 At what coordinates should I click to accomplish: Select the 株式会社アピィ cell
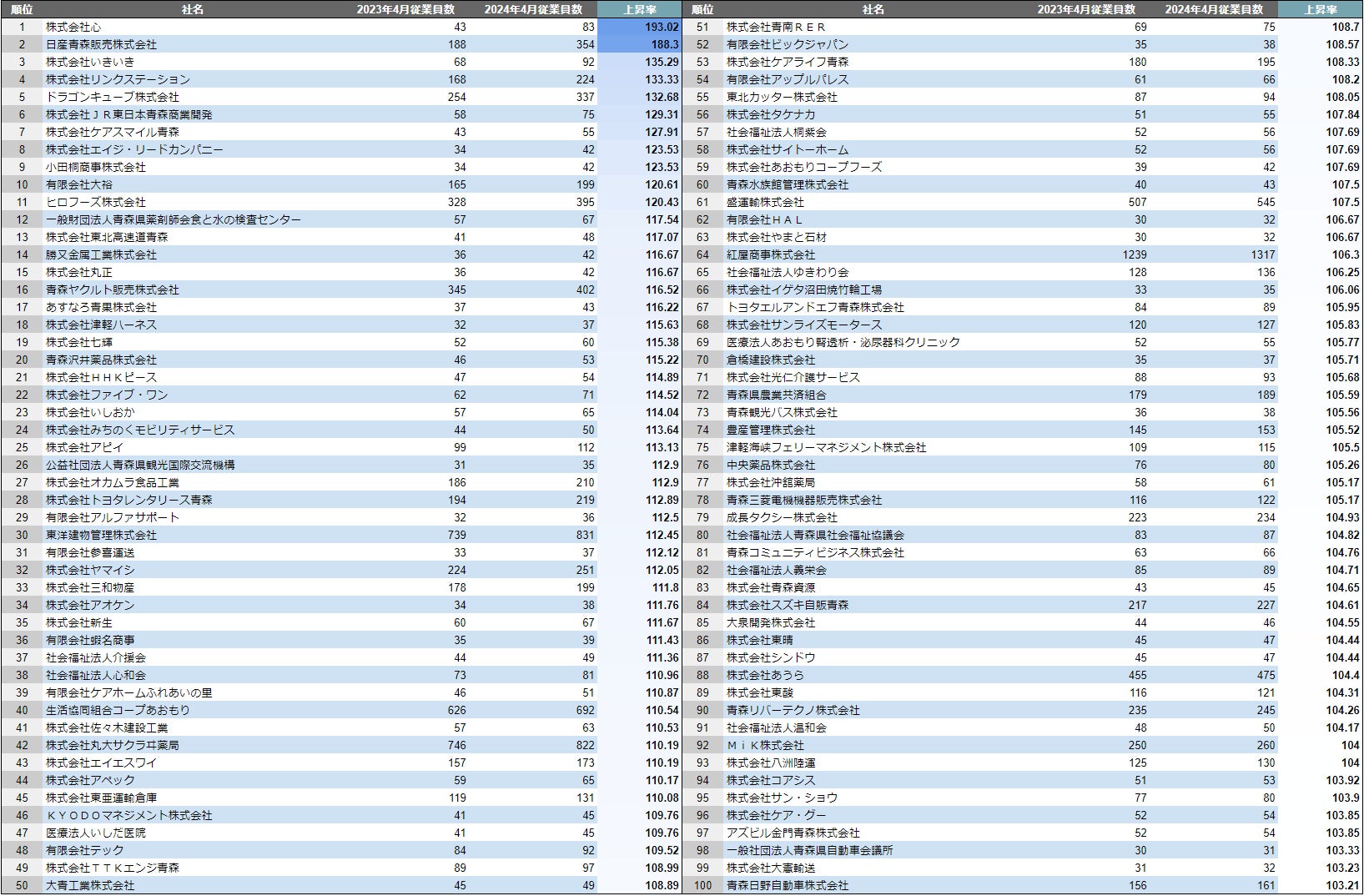[84, 447]
